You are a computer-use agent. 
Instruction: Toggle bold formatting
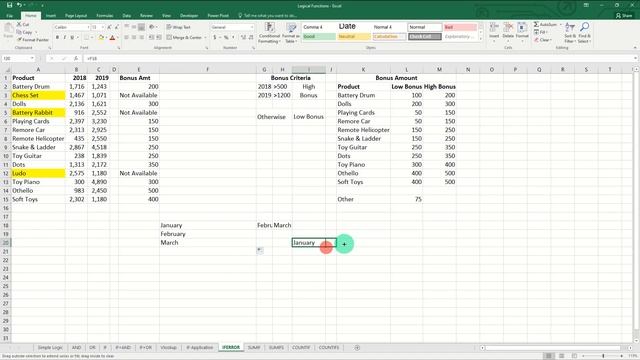[x=57, y=38]
